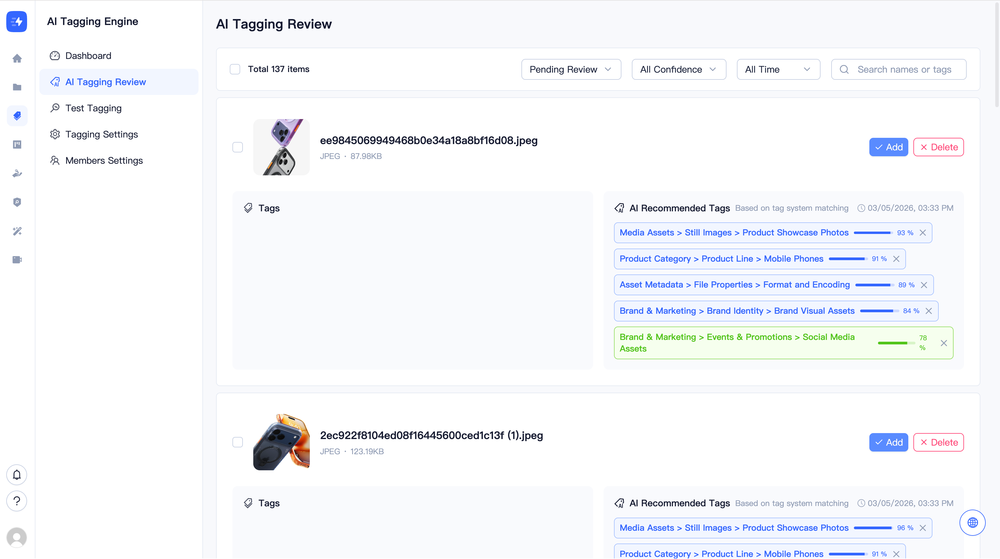
Task: Toggle the select-all checkbox near Total 137 items
Action: coord(235,70)
